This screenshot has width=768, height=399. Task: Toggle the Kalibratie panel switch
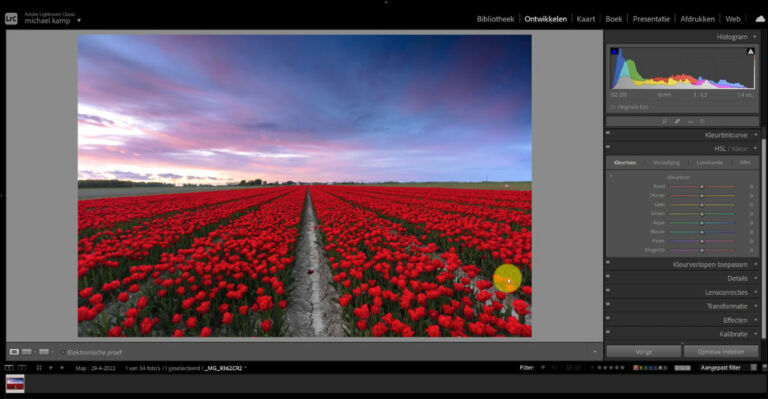click(x=608, y=332)
